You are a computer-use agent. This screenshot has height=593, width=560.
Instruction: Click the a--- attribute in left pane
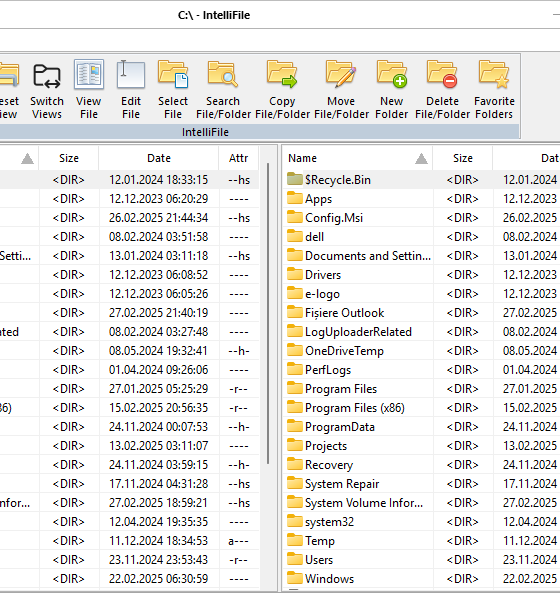tap(238, 541)
